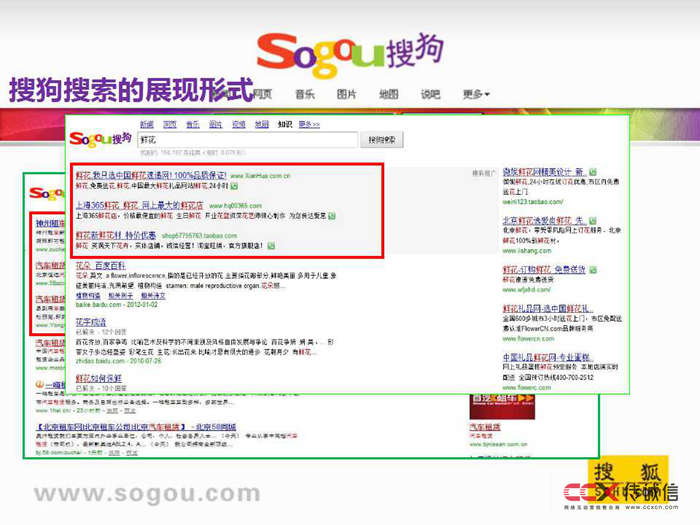The image size is (700, 525).
Task: Select the 音乐 tab in top navigation
Action: 305,95
